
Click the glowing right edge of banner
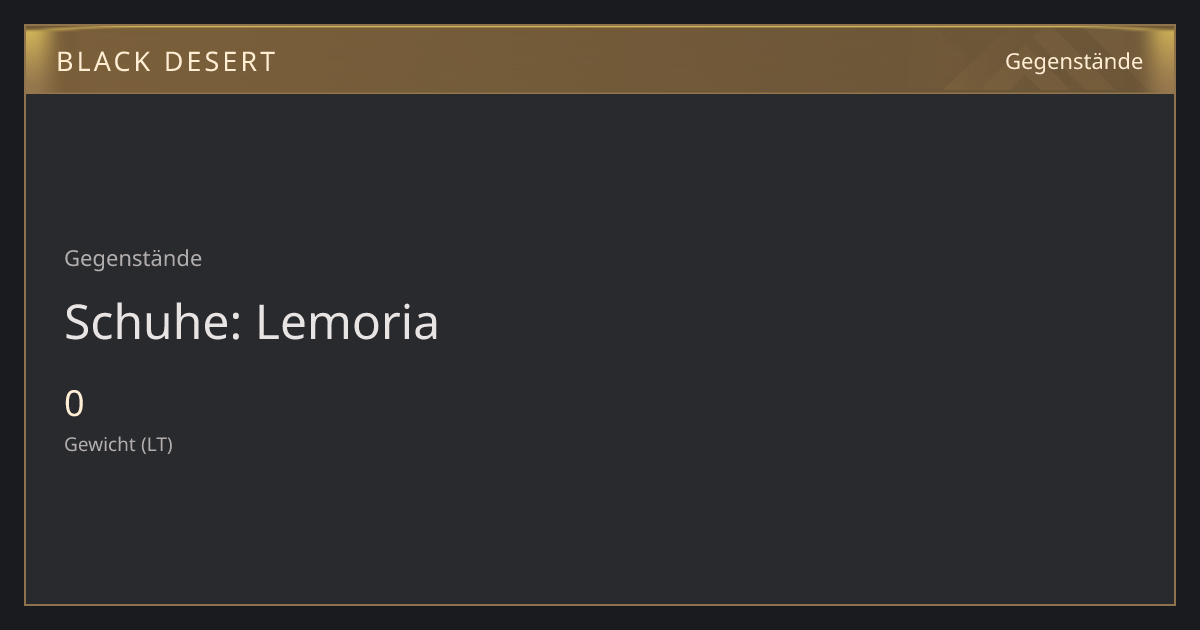[1163, 60]
